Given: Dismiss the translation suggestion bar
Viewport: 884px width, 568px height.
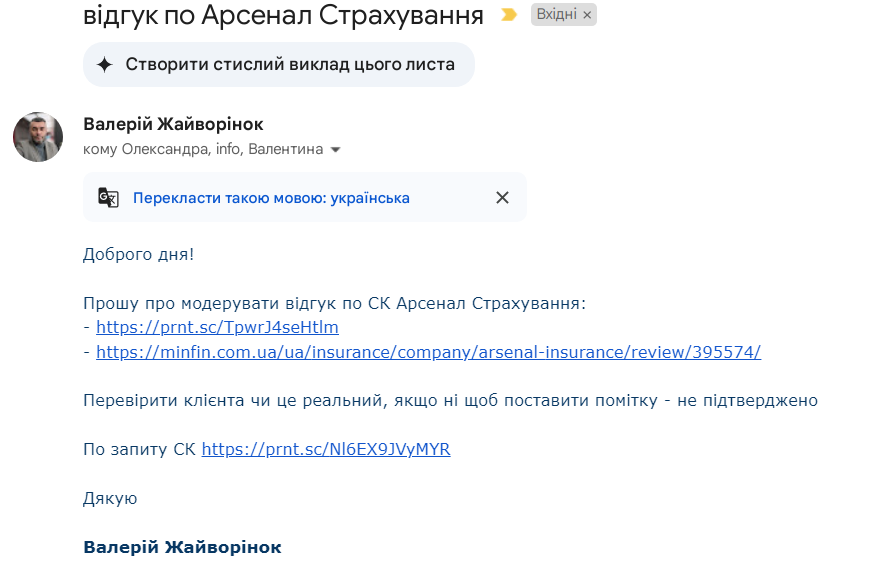Looking at the screenshot, I should tap(502, 197).
